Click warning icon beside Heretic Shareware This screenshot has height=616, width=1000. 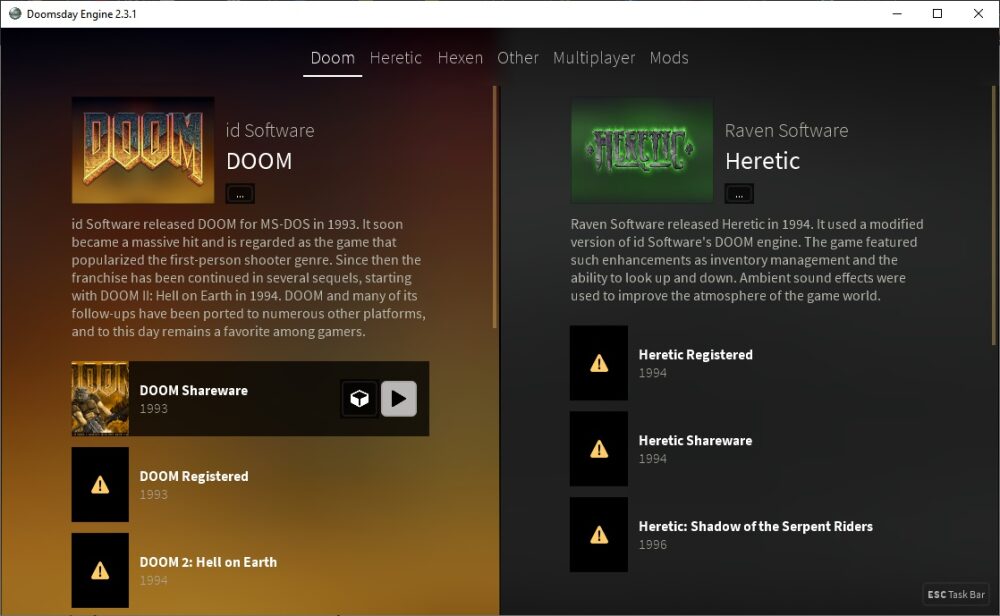pyautogui.click(x=599, y=450)
